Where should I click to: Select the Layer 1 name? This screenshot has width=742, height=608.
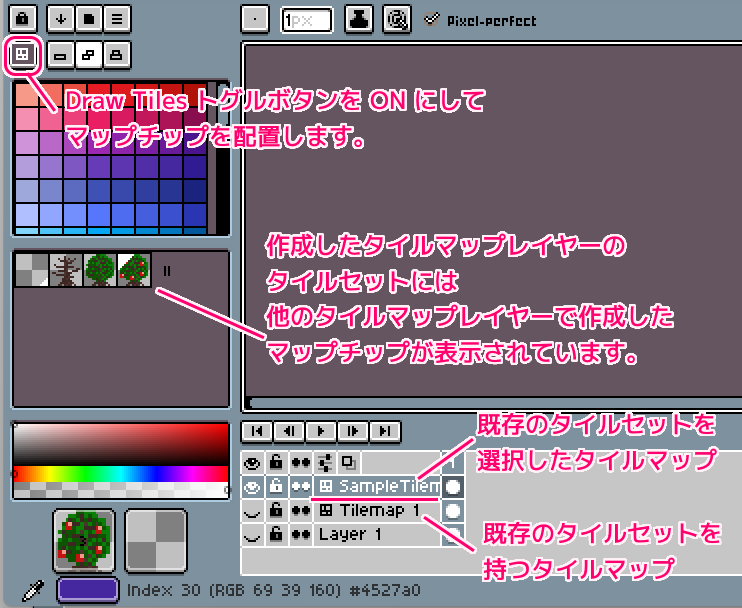coord(377,535)
